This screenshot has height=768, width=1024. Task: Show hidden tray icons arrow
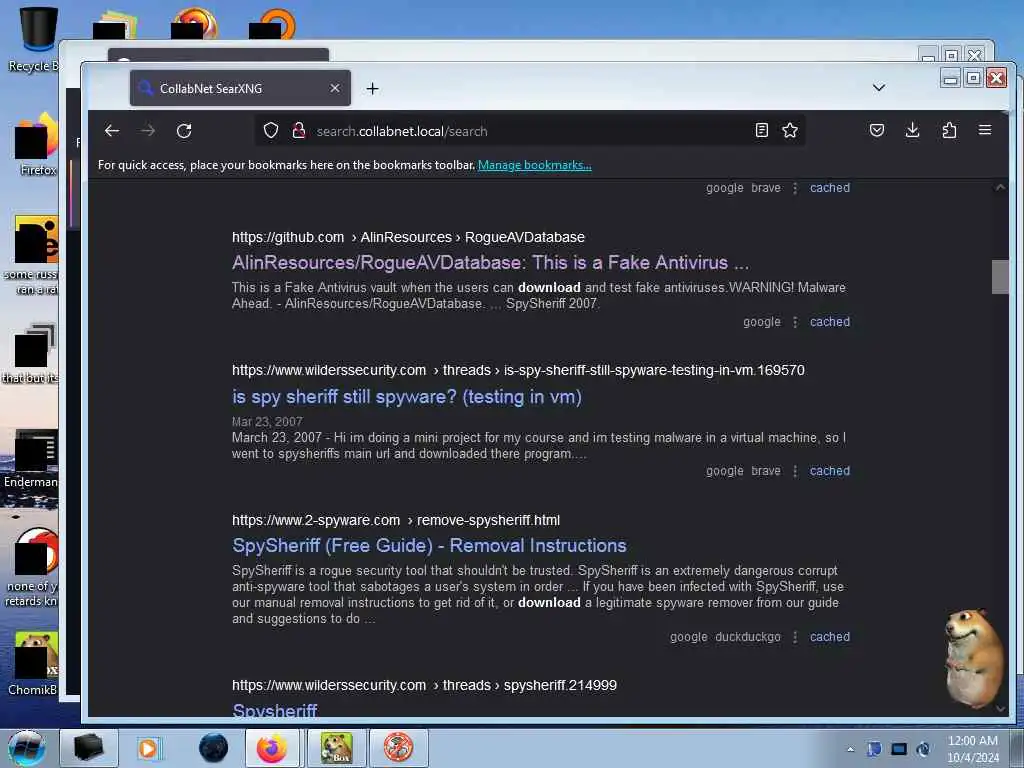850,749
